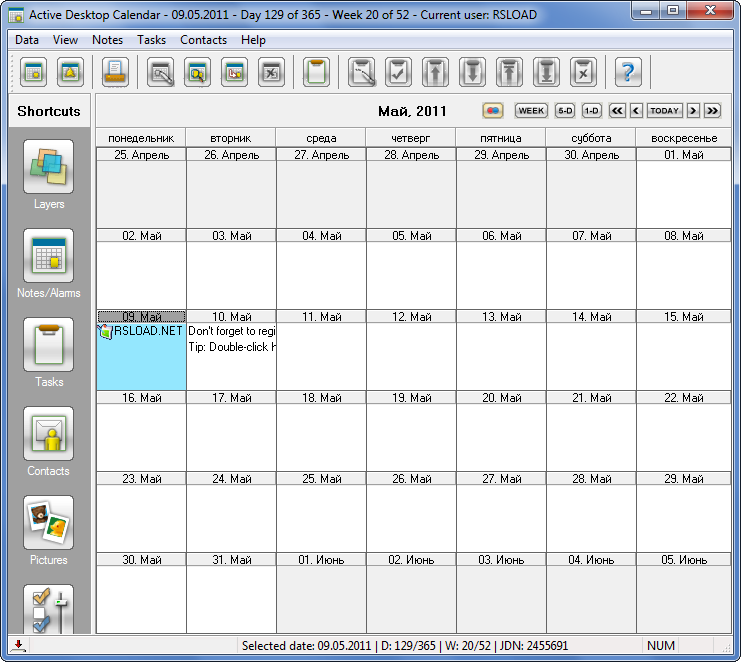Image resolution: width=741 pixels, height=662 pixels.
Task: Switch to WEEK view
Action: (531, 111)
